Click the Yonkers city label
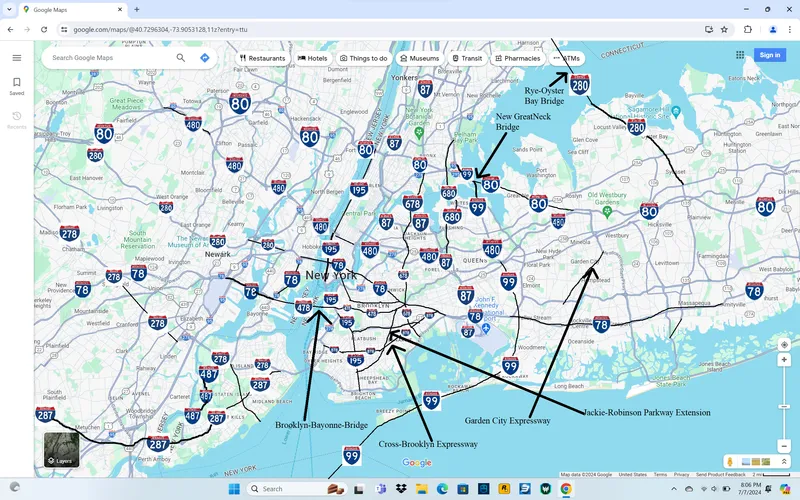 [x=404, y=78]
